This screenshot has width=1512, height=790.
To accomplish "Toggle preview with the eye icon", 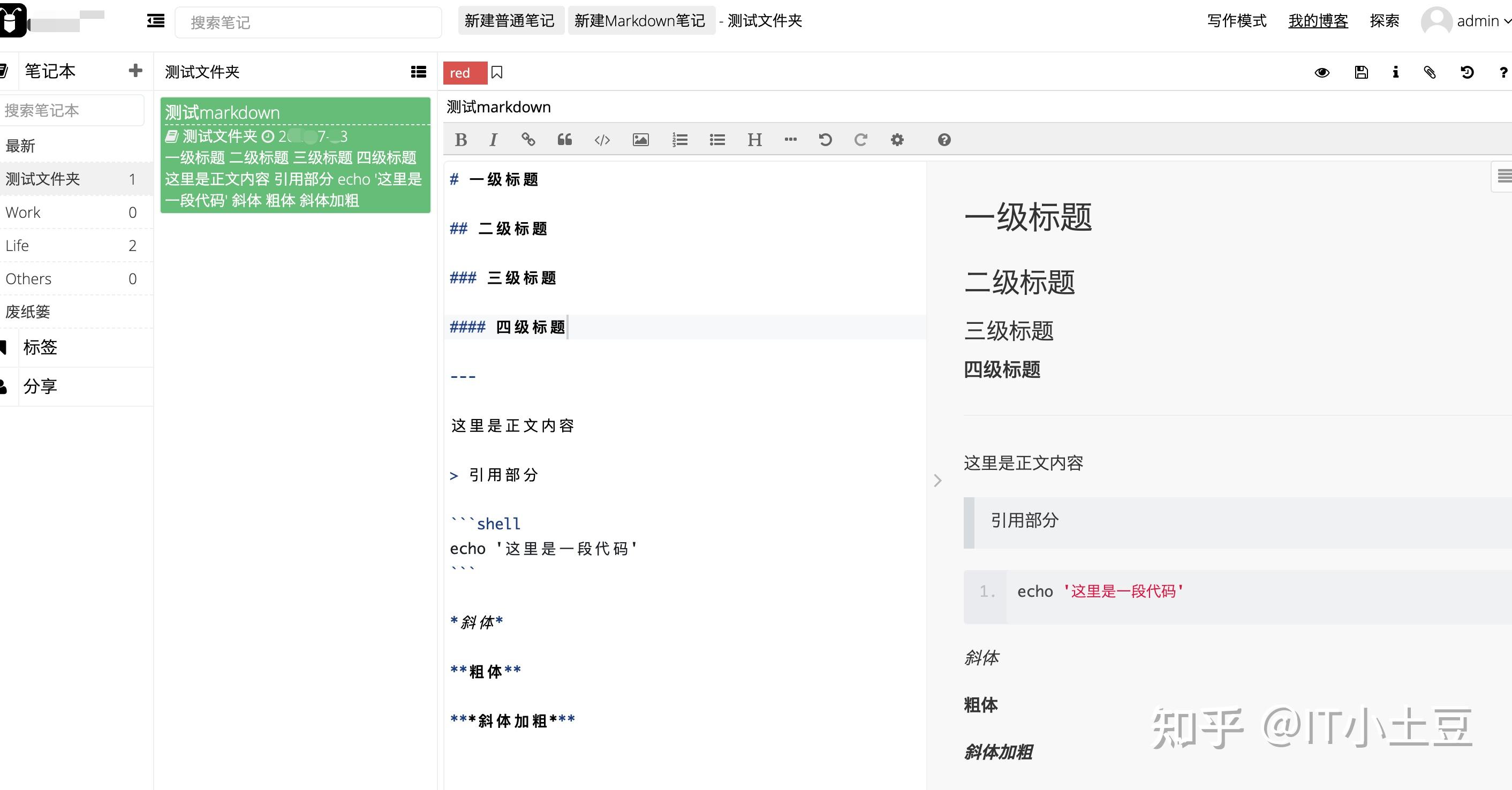I will coord(1322,72).
